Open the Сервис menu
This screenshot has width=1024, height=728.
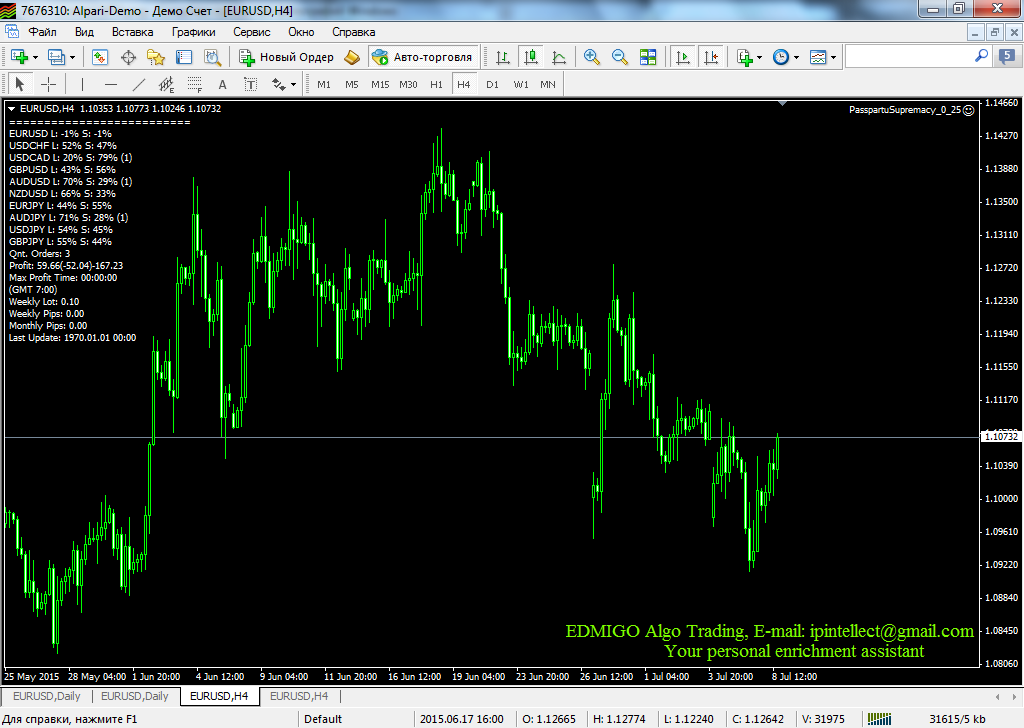[x=251, y=32]
